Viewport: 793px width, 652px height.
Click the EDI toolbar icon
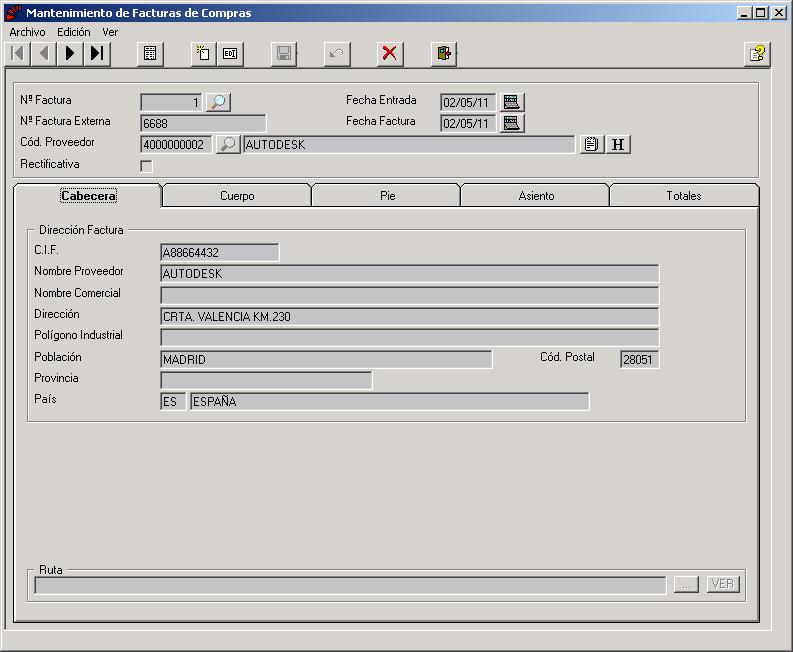(x=230, y=54)
